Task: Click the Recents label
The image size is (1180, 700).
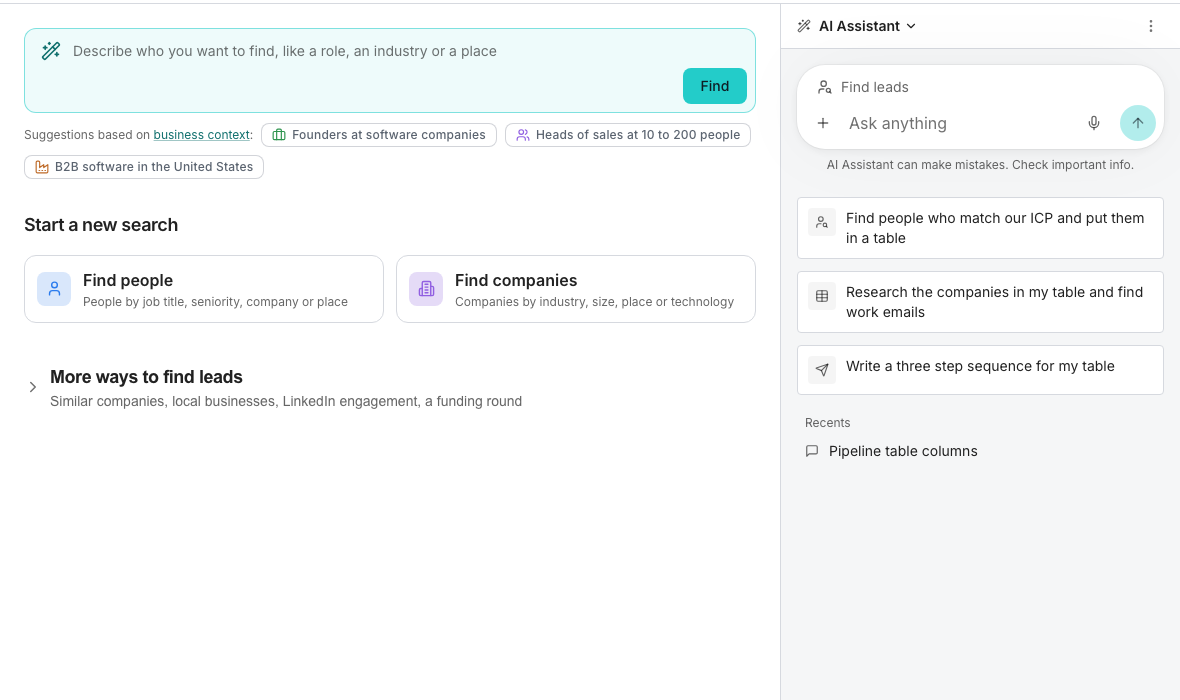Action: pos(827,423)
